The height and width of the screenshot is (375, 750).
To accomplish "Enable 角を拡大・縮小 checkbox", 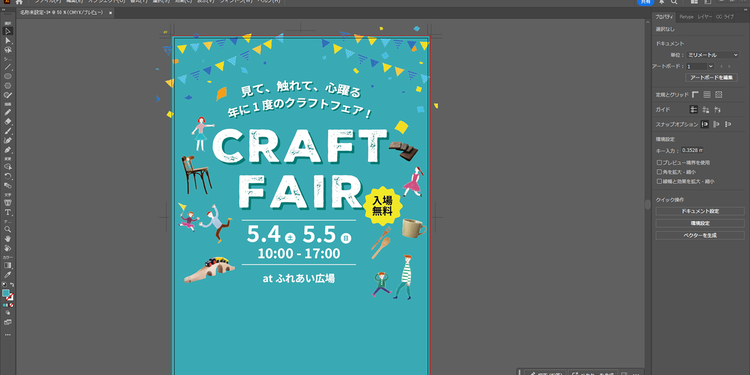I will 660,172.
